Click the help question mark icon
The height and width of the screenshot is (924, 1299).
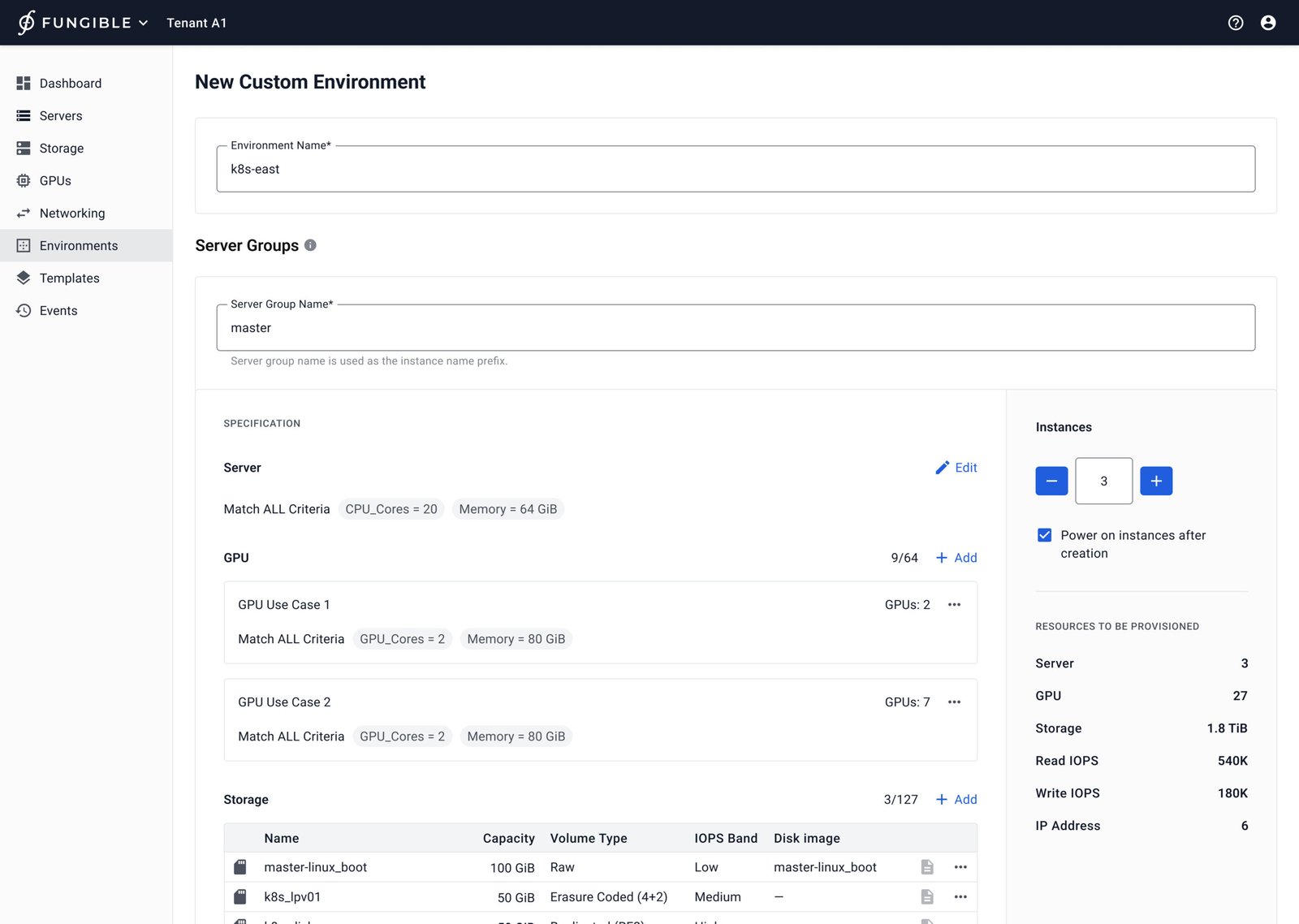(1235, 23)
